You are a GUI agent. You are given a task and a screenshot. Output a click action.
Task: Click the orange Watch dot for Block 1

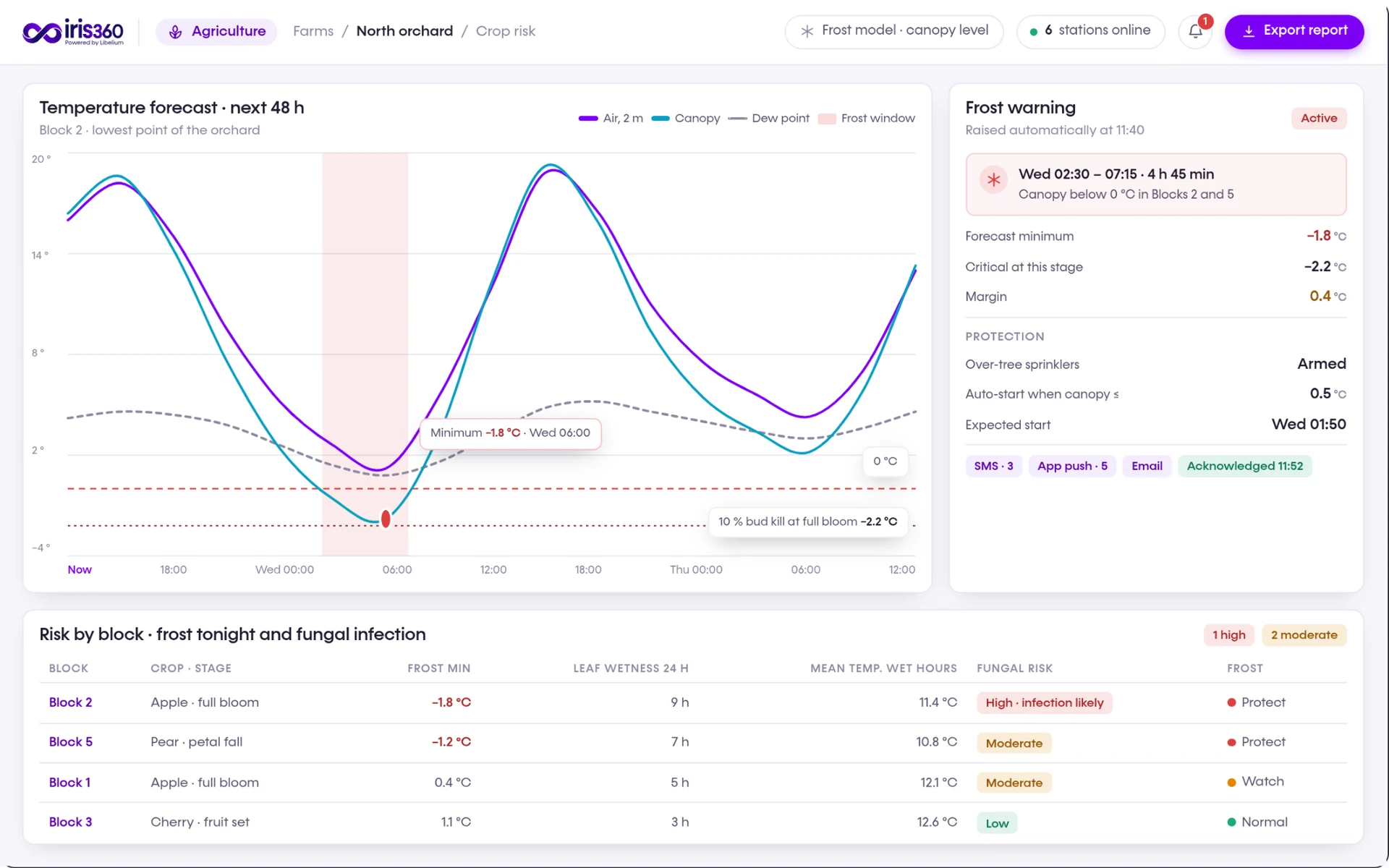pyautogui.click(x=1231, y=782)
